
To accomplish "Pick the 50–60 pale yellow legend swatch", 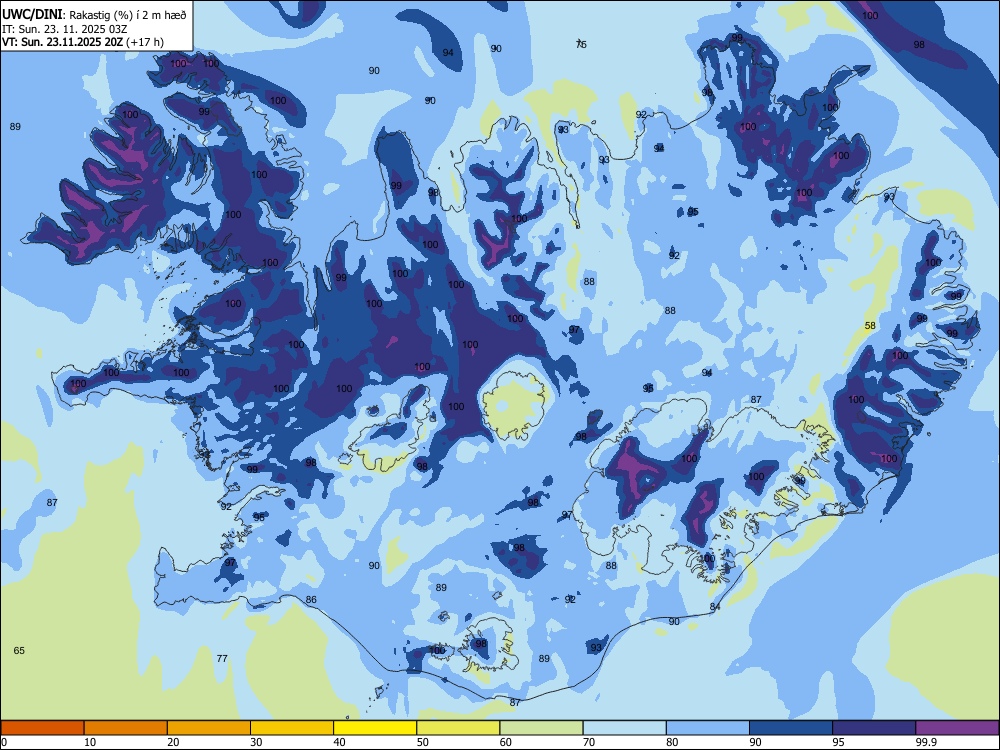I will pos(458,728).
